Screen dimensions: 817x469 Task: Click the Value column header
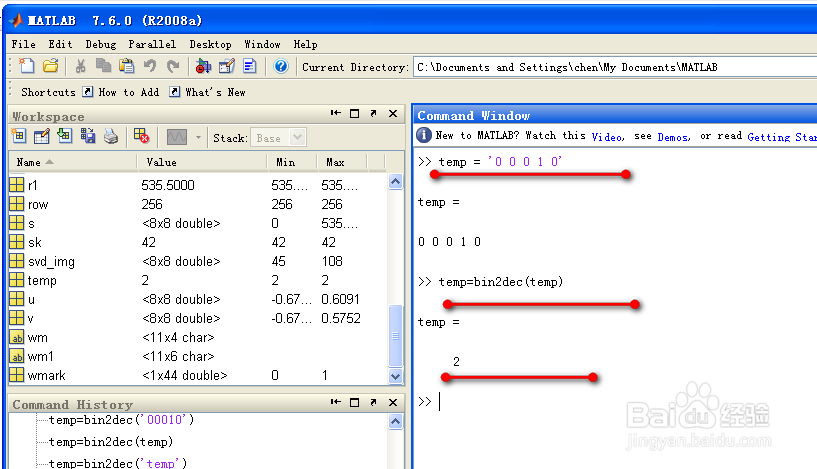tap(202, 162)
